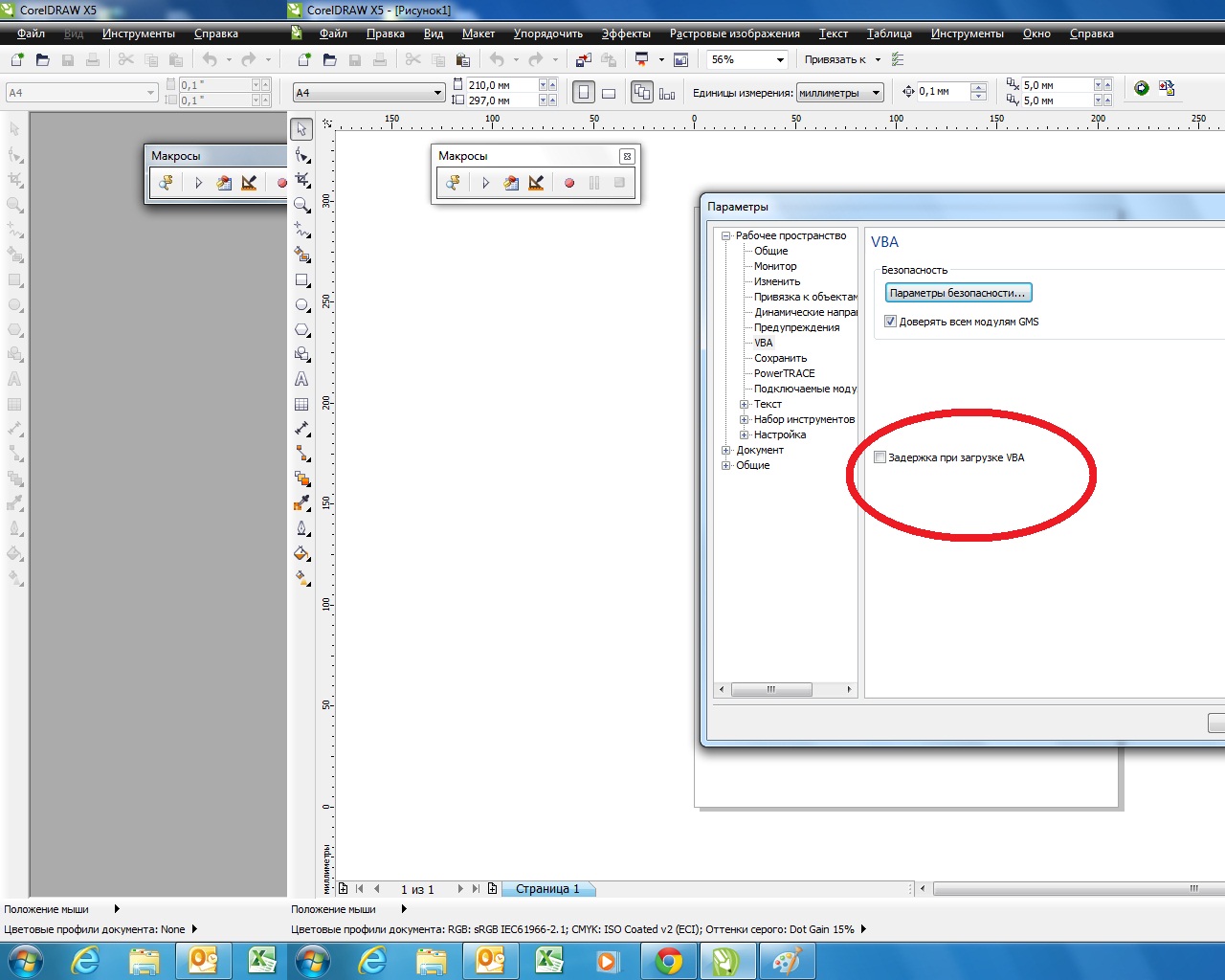Select the Crop tool in the toolbox
The image size is (1225, 980).
pos(301,180)
